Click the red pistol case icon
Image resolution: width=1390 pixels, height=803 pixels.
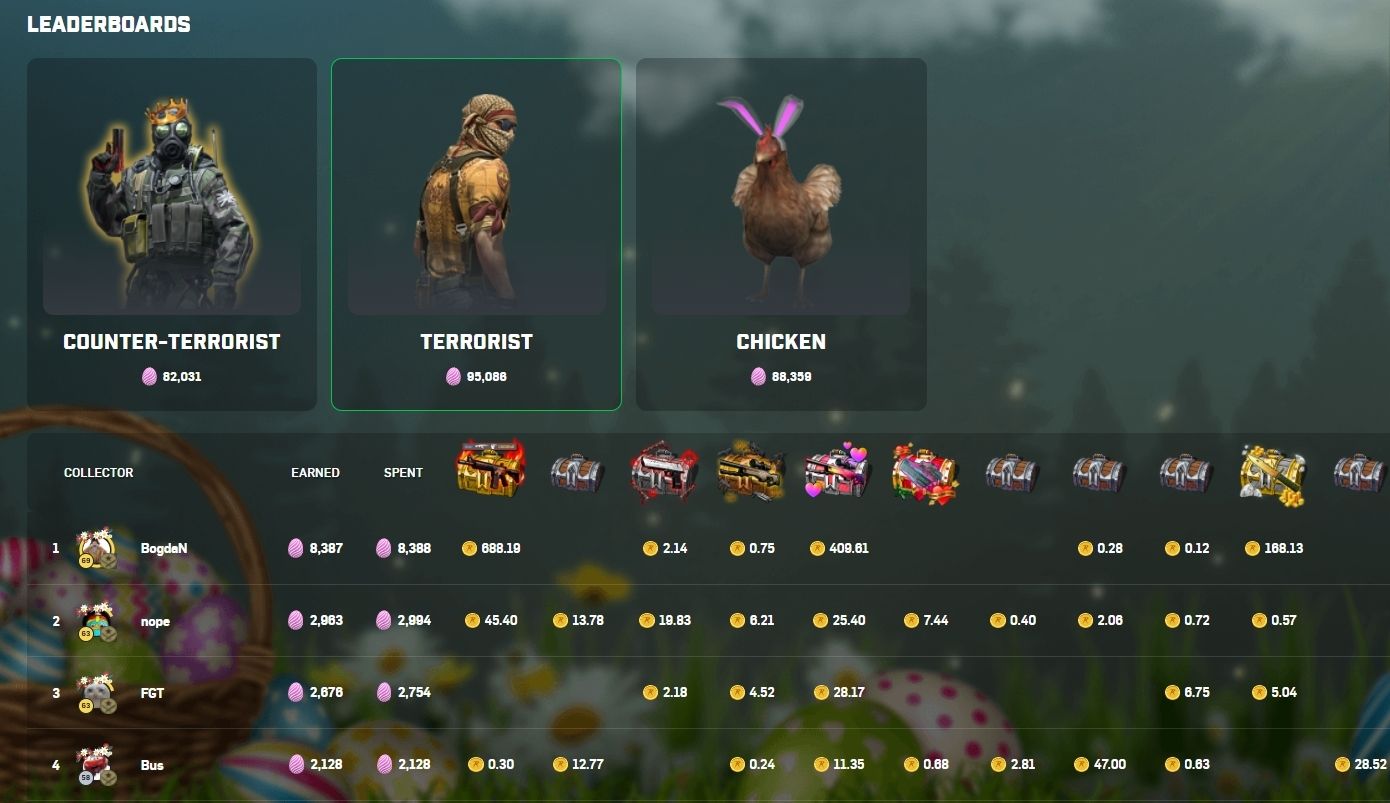[664, 471]
